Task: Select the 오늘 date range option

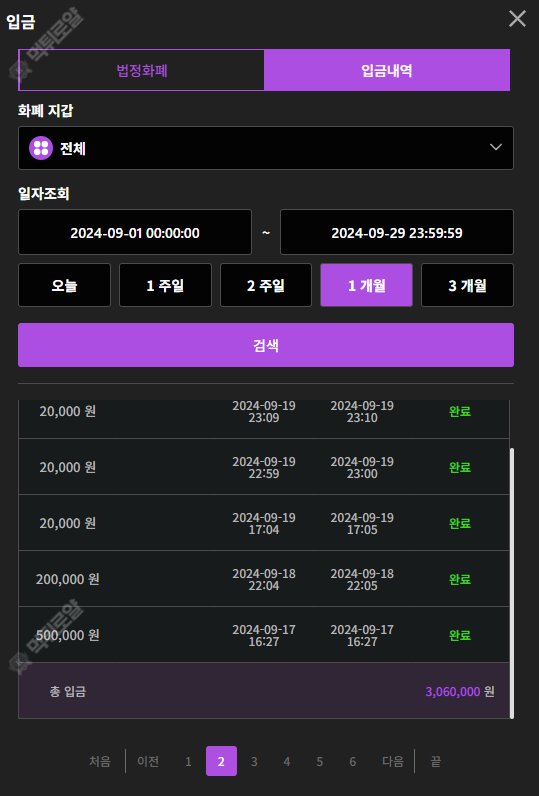Action: pos(64,285)
